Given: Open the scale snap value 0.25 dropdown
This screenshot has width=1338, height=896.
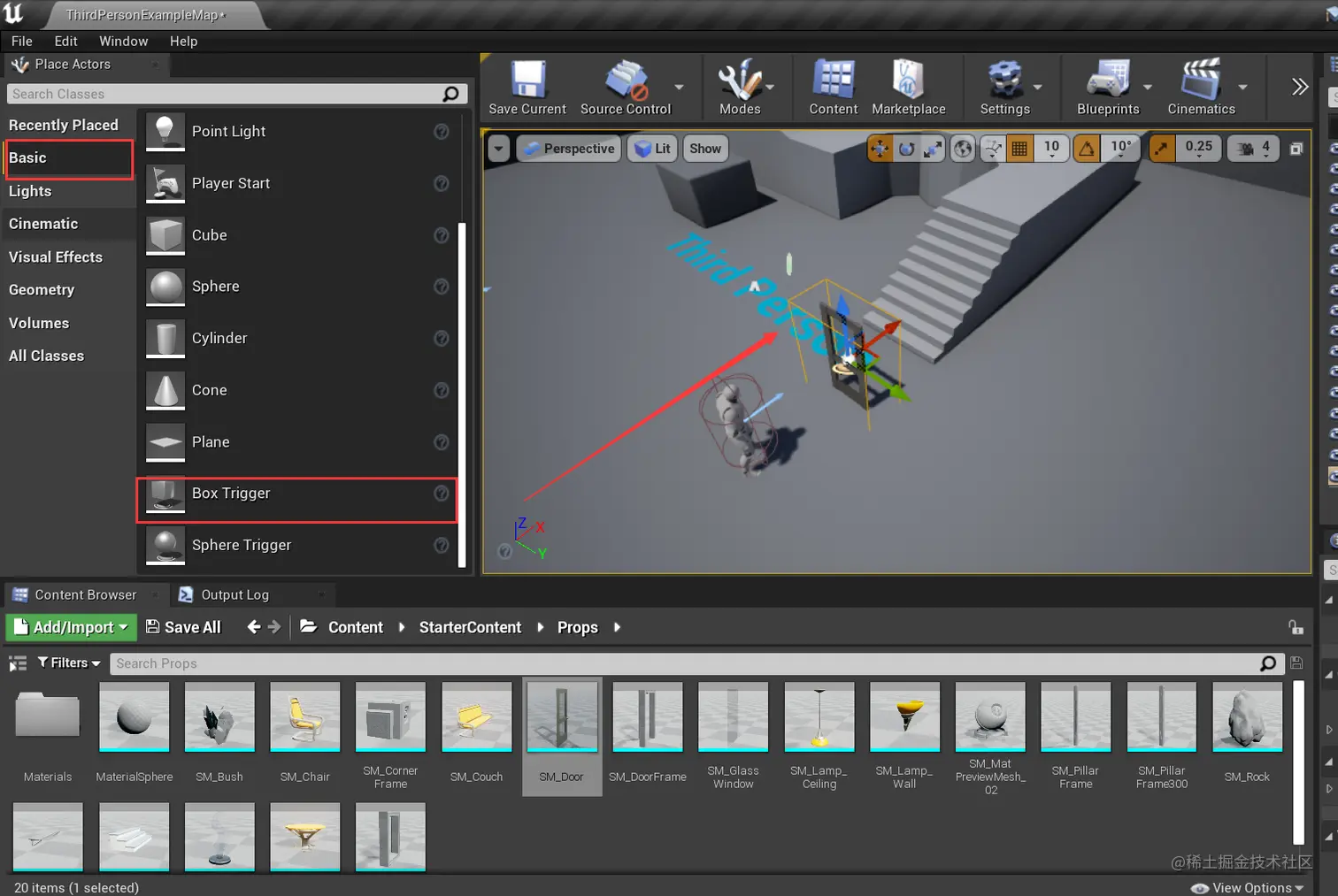Looking at the screenshot, I should [1199, 149].
